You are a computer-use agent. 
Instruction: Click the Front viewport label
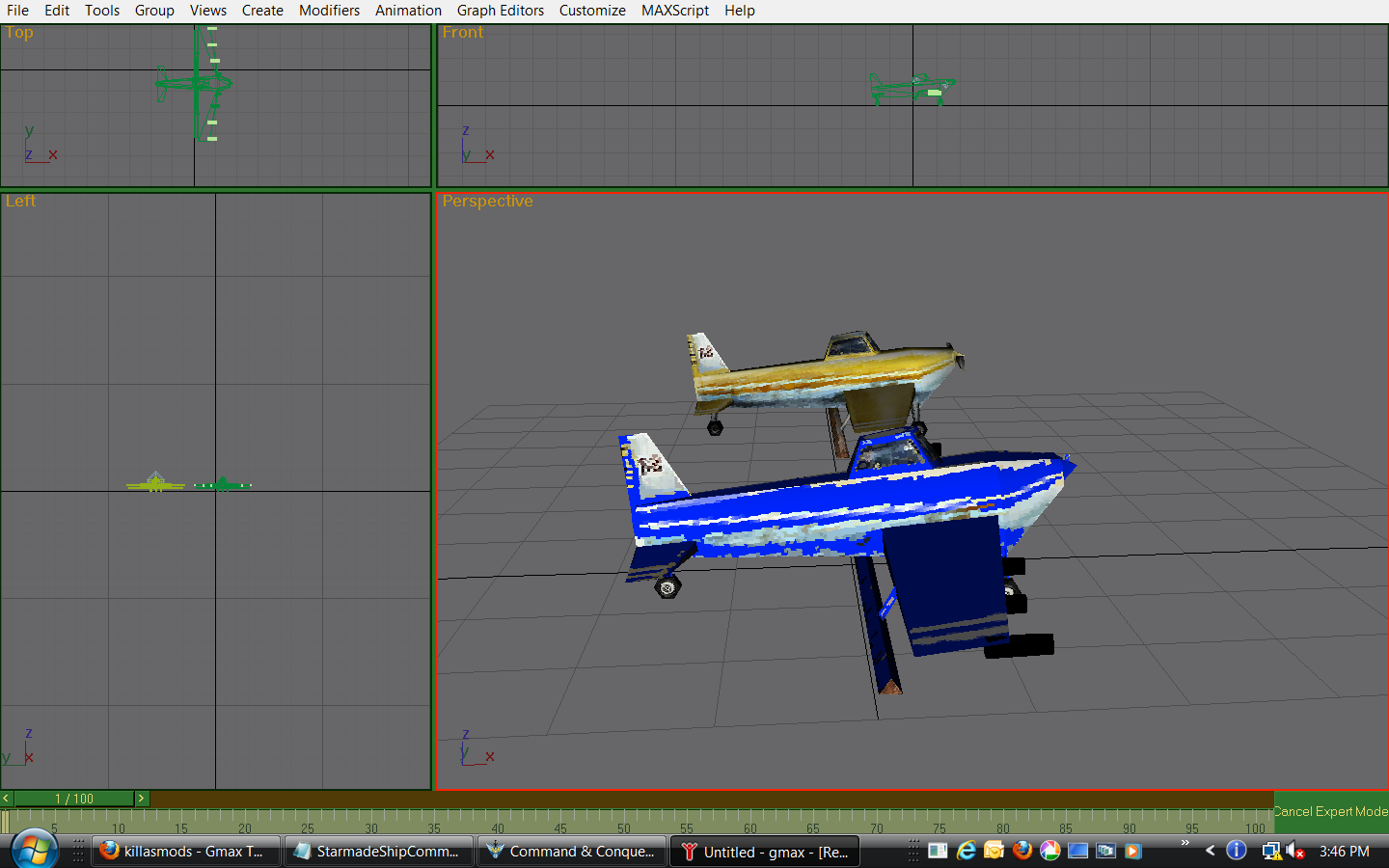[462, 33]
